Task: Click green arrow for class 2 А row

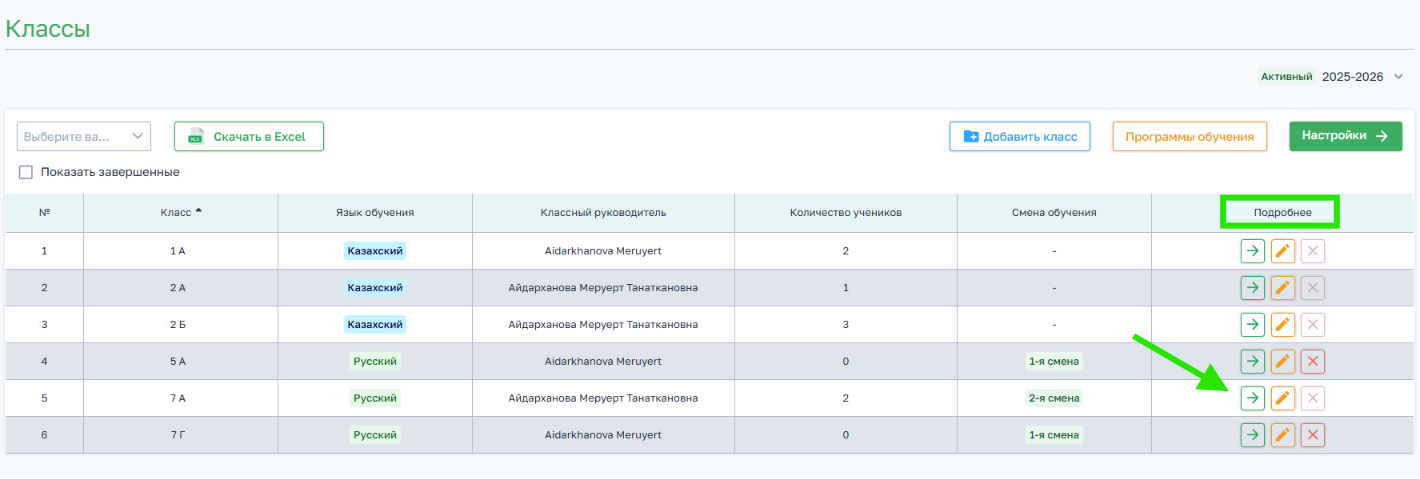Action: pyautogui.click(x=1252, y=288)
